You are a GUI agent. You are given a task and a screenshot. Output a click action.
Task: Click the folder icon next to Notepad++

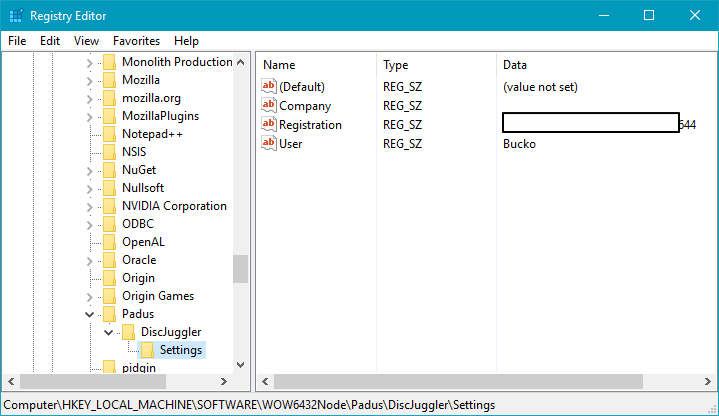110,134
